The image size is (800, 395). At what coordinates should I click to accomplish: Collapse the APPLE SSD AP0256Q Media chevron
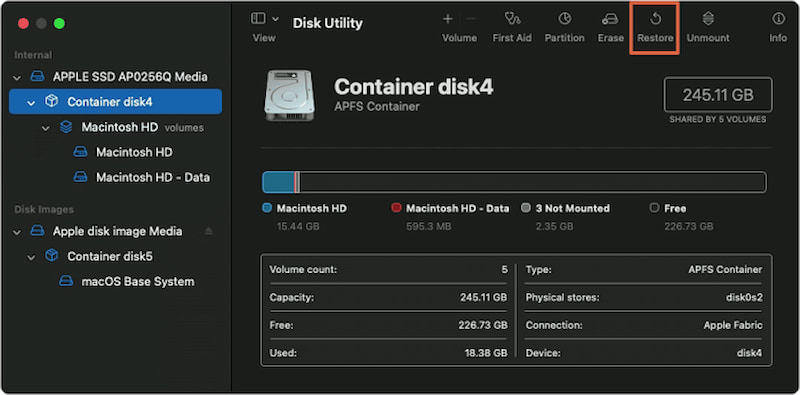pyautogui.click(x=17, y=78)
